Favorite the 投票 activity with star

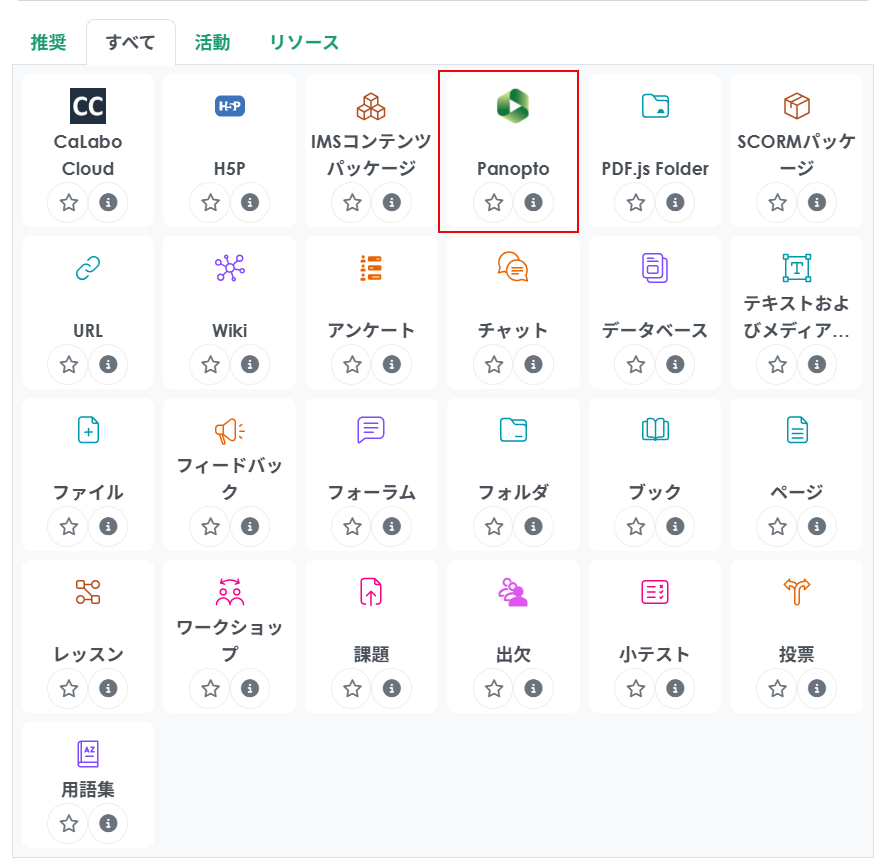pos(777,689)
